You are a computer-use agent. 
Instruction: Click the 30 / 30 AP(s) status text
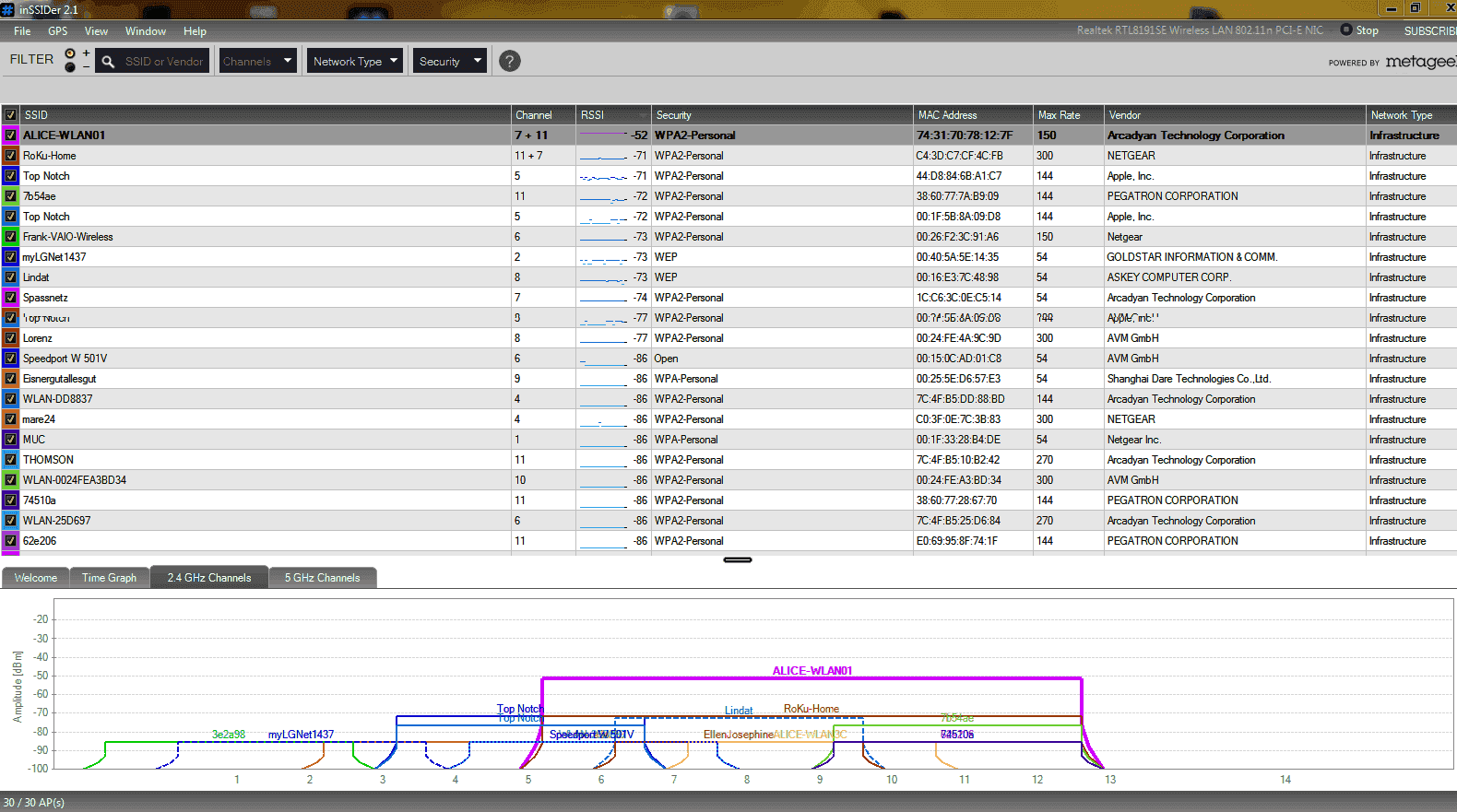click(x=34, y=803)
